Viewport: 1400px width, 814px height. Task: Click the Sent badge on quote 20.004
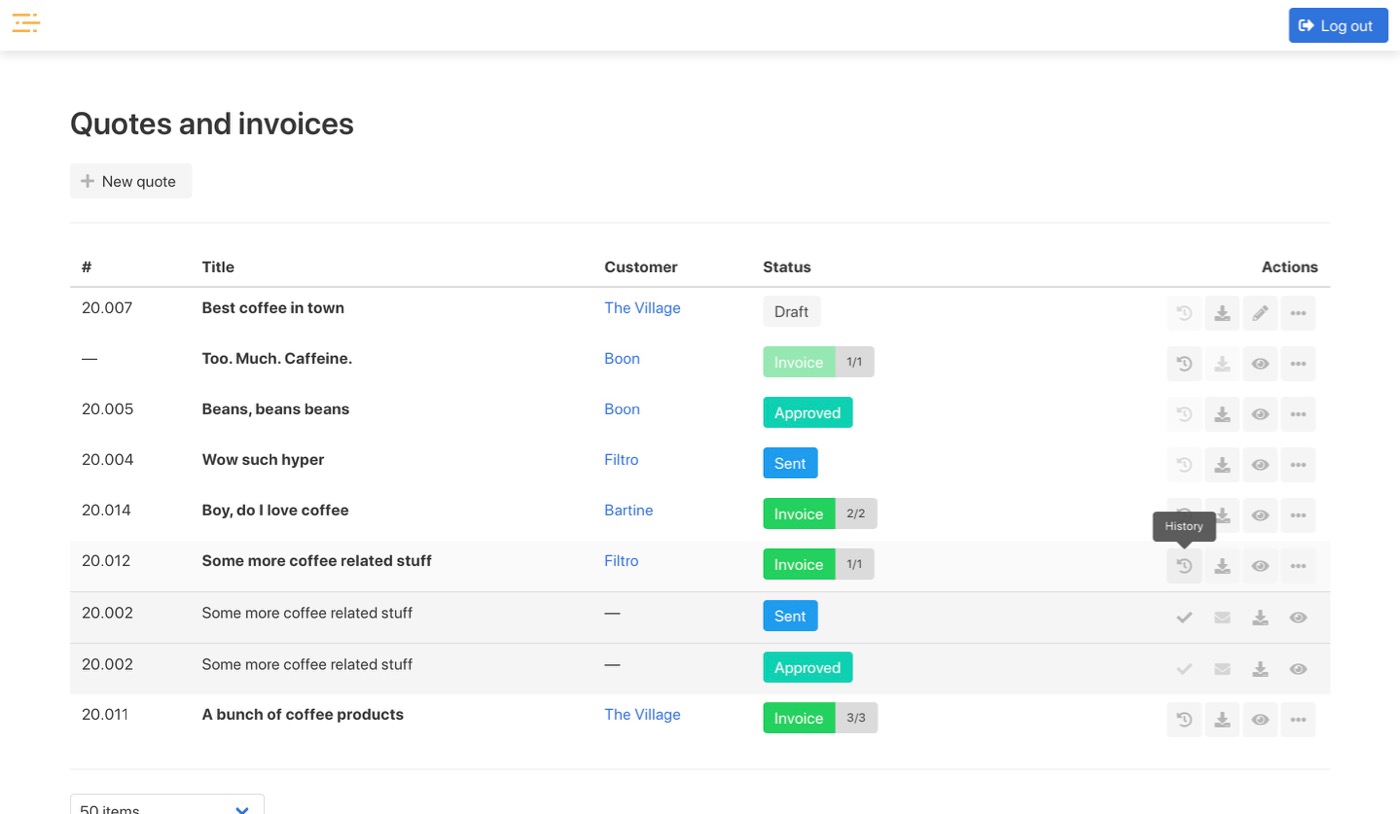click(x=790, y=463)
